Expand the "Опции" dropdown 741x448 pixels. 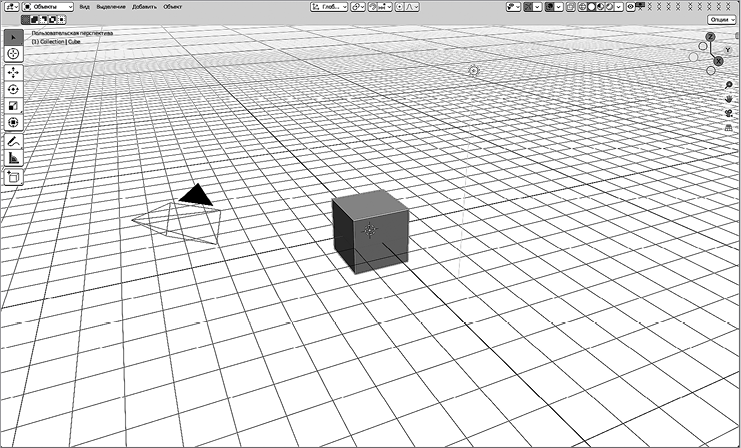(x=721, y=19)
